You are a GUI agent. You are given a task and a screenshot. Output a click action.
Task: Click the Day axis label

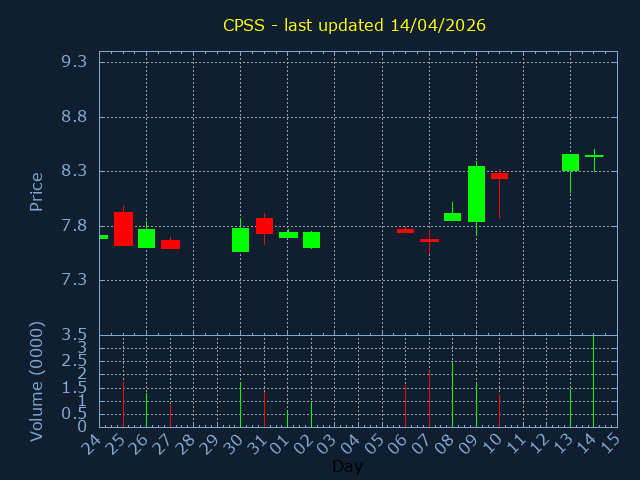[x=347, y=467]
